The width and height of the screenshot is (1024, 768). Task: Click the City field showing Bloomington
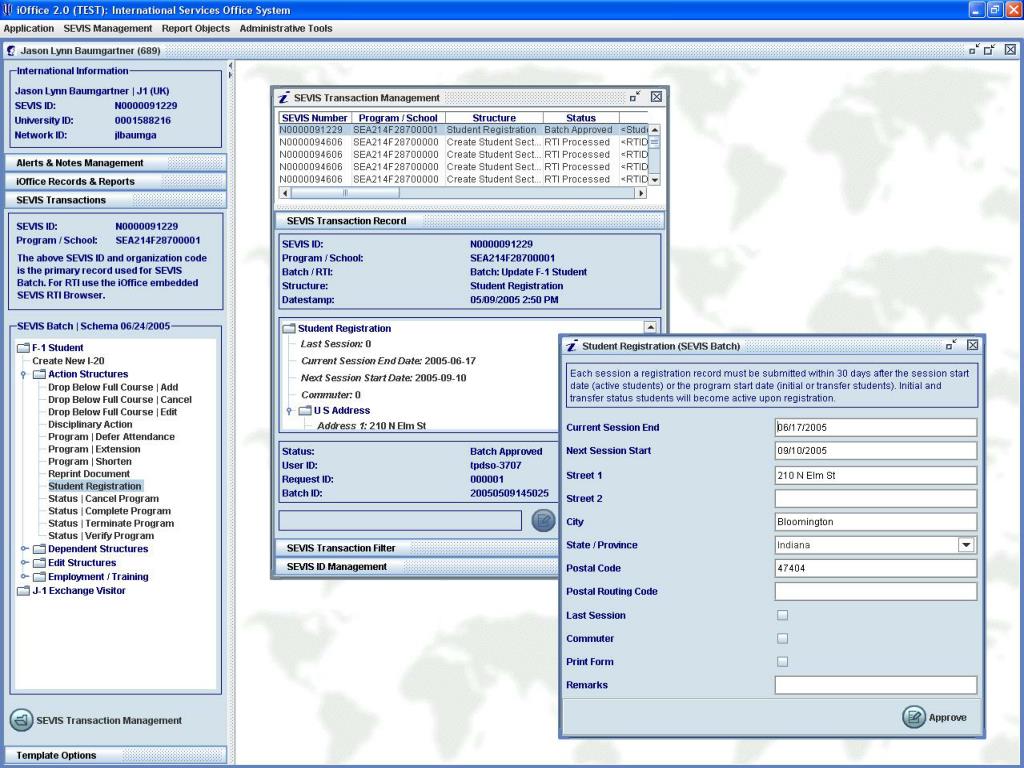[x=875, y=522]
